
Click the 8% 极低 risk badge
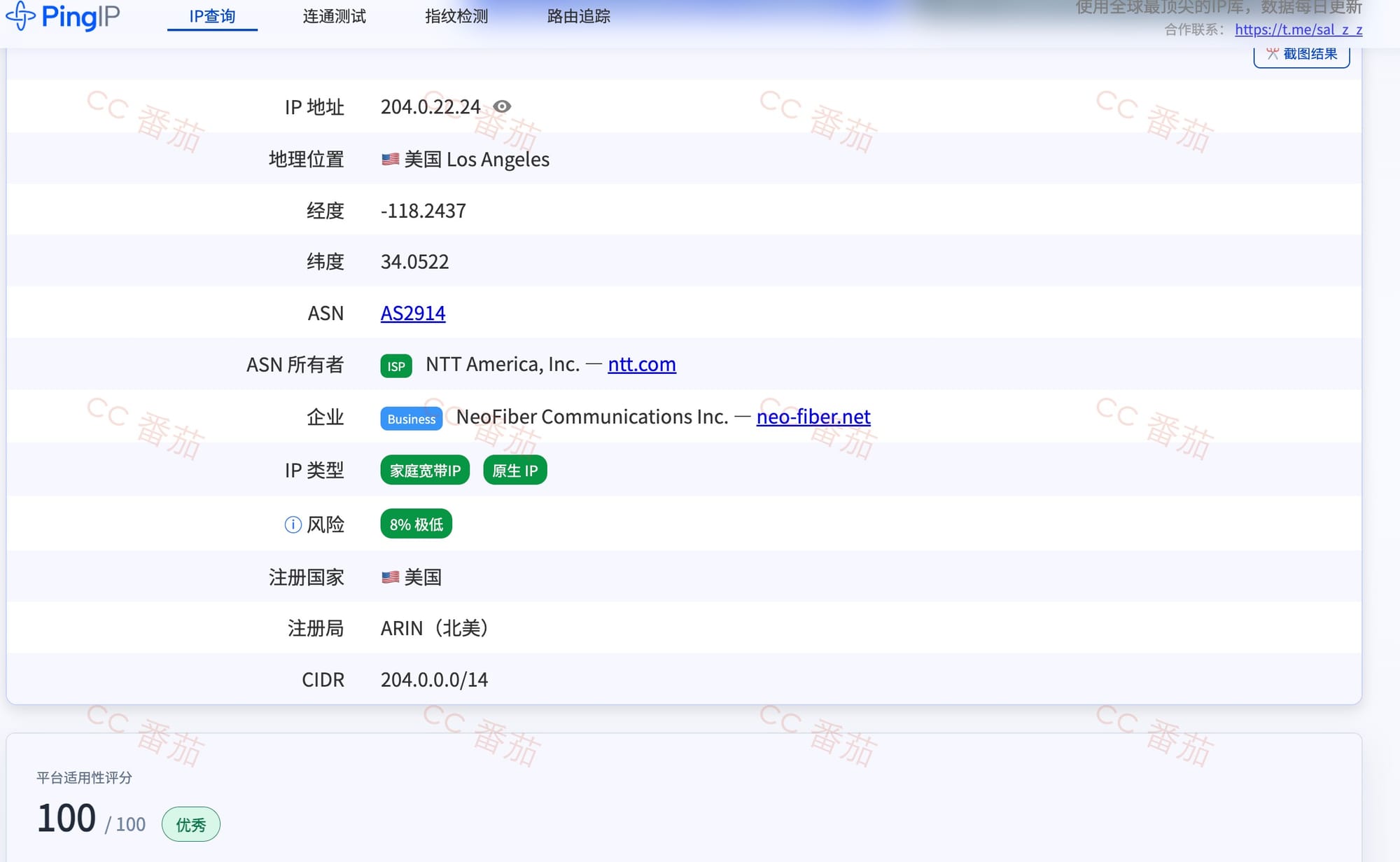[x=416, y=524]
